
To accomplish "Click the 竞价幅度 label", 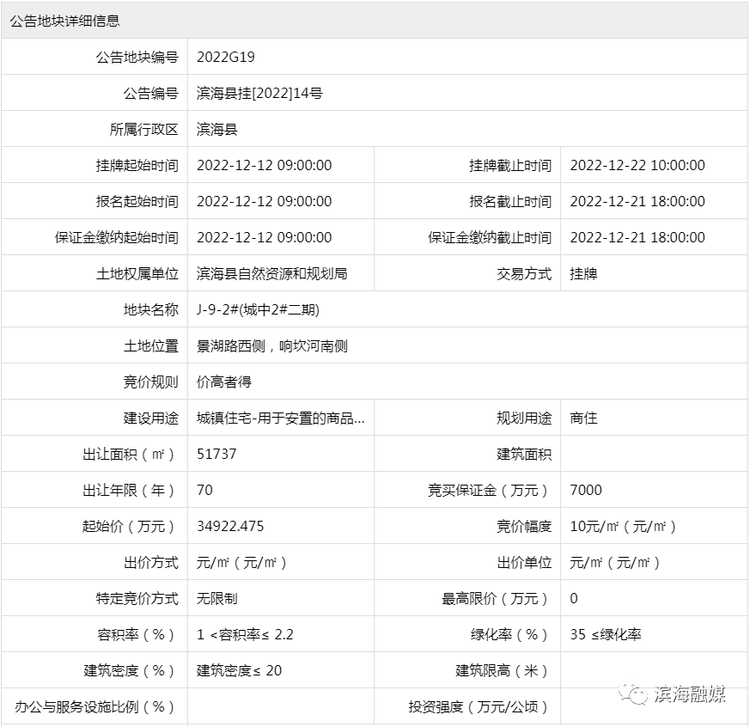I will (524, 527).
